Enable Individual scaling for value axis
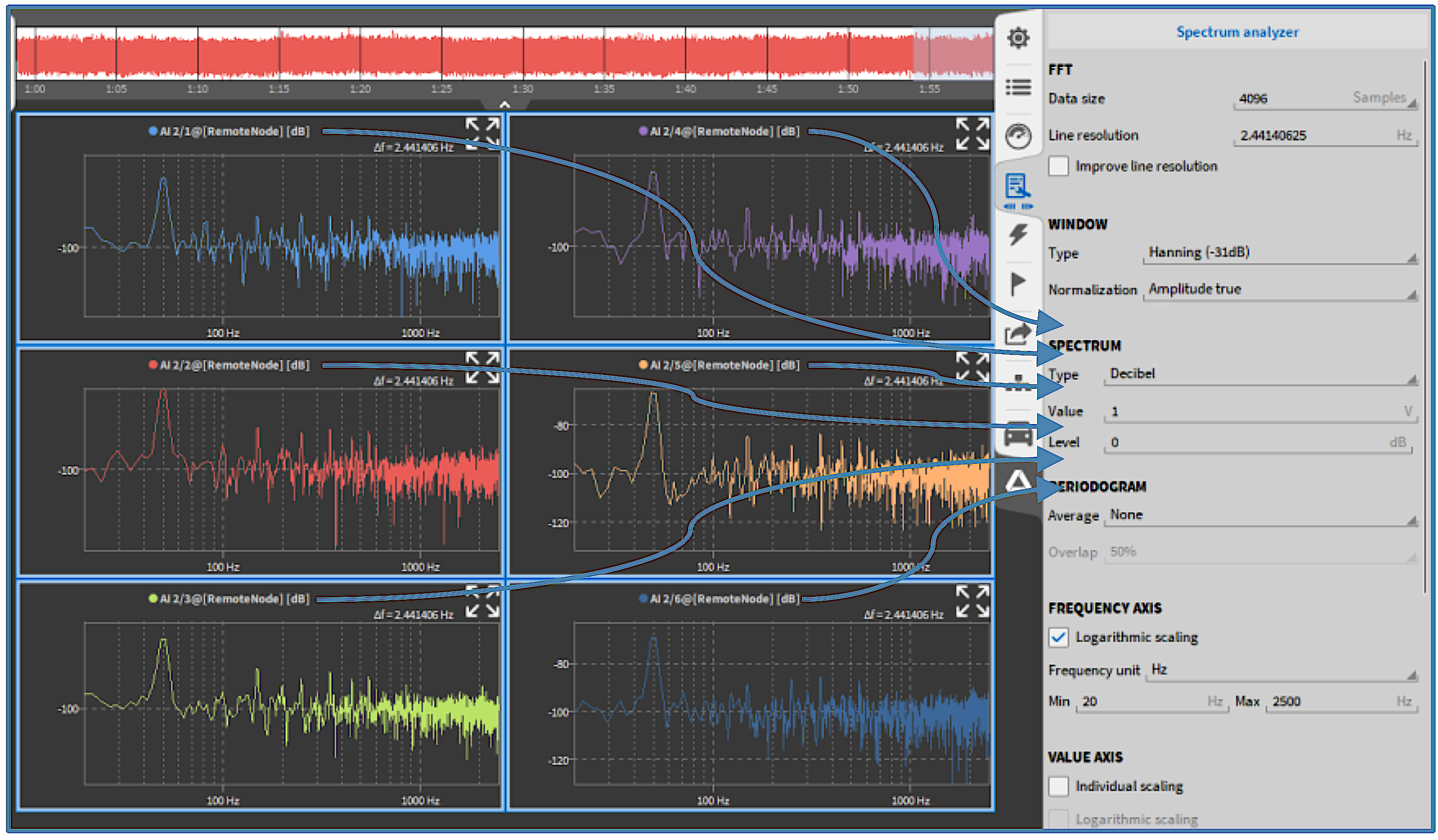1438x840 pixels. [x=1058, y=787]
